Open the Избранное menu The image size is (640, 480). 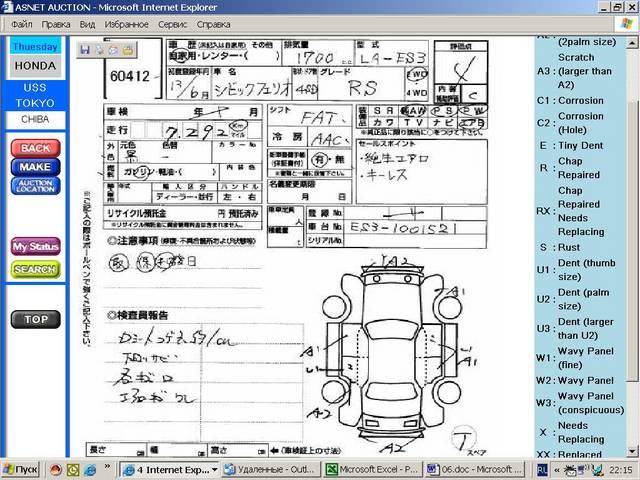127,24
